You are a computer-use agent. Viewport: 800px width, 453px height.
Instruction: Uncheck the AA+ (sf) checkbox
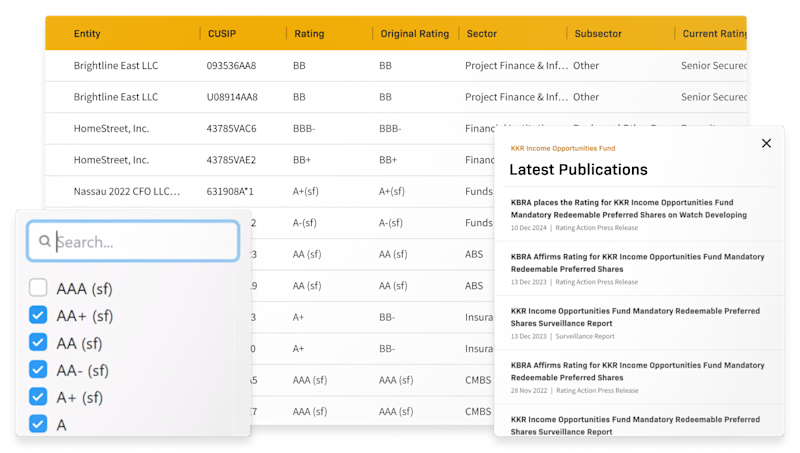click(x=38, y=315)
